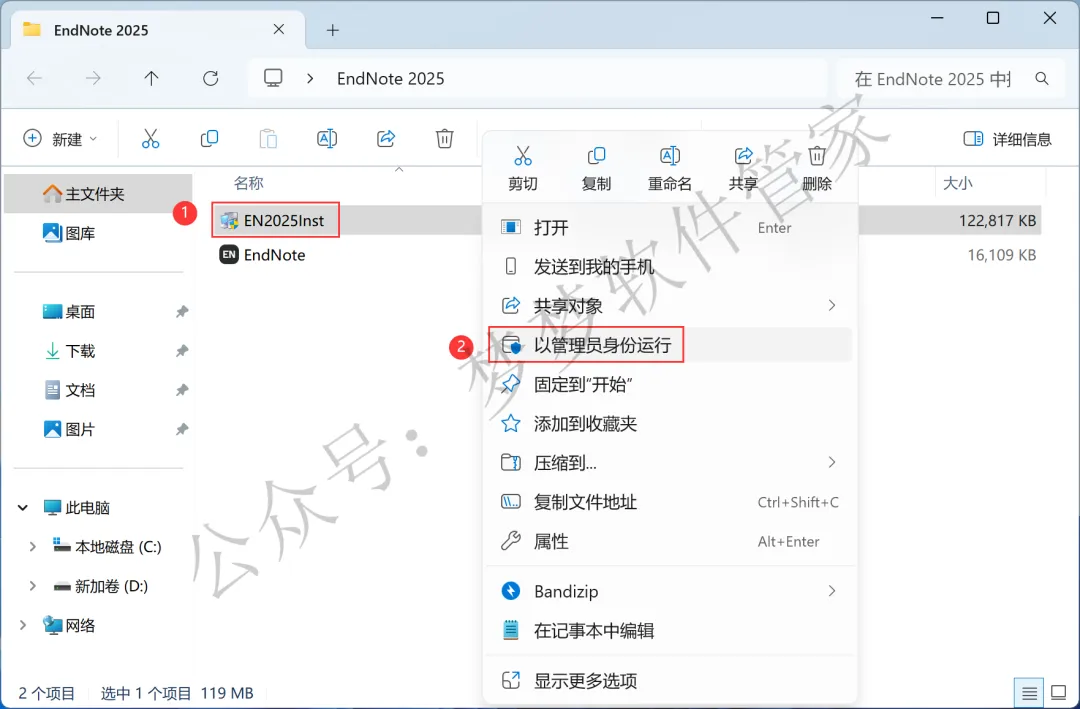The height and width of the screenshot is (709, 1080).
Task: Open Bandizip submenu arrow
Action: coord(832,591)
